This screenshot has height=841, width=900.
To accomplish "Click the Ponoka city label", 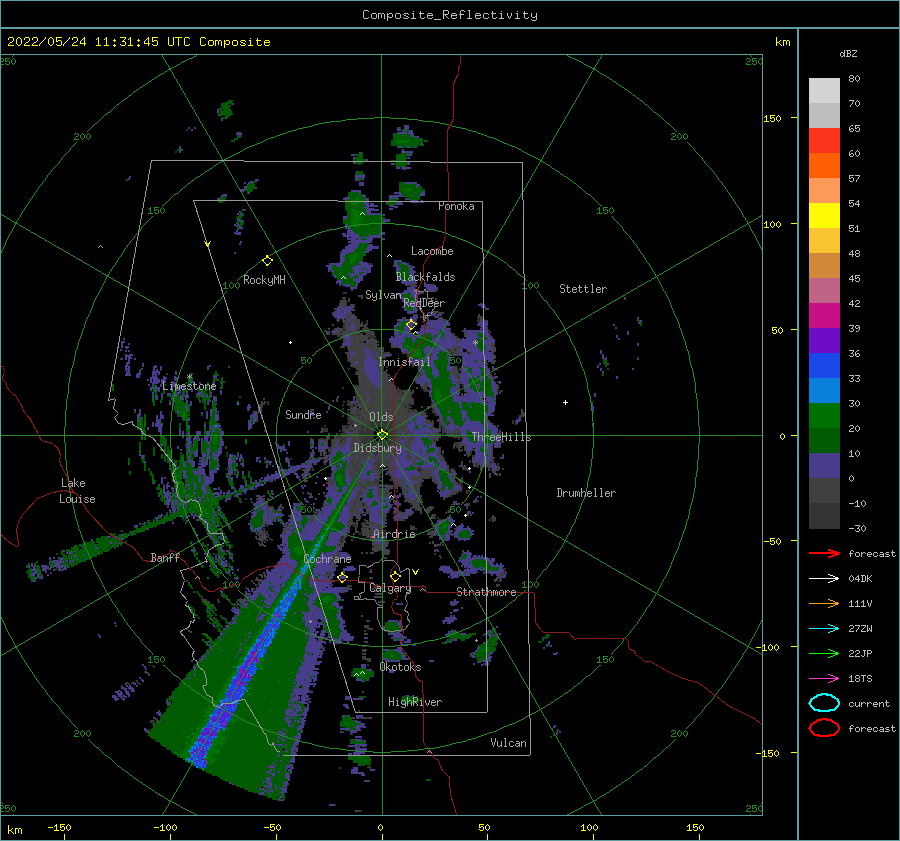I will [x=456, y=206].
